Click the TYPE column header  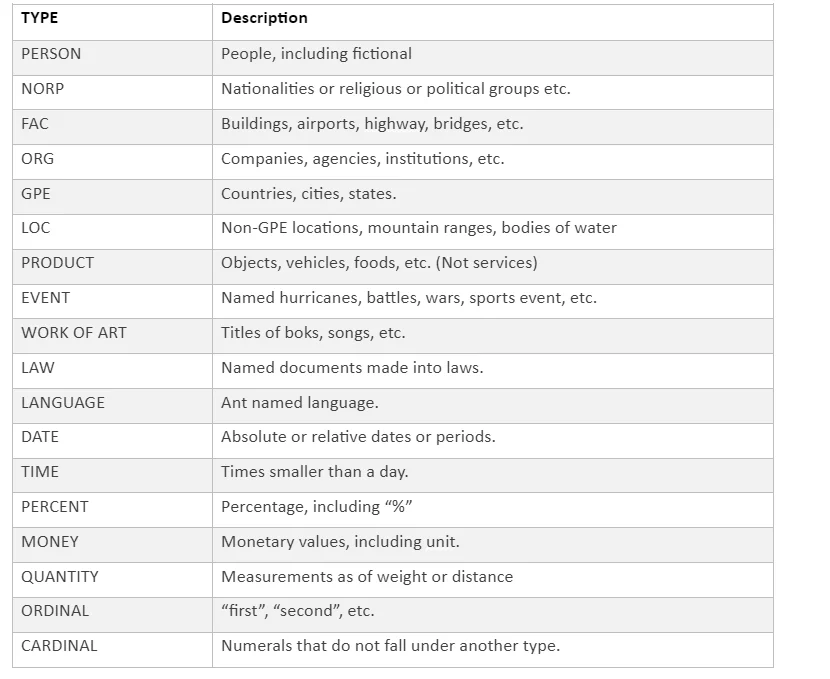40,18
